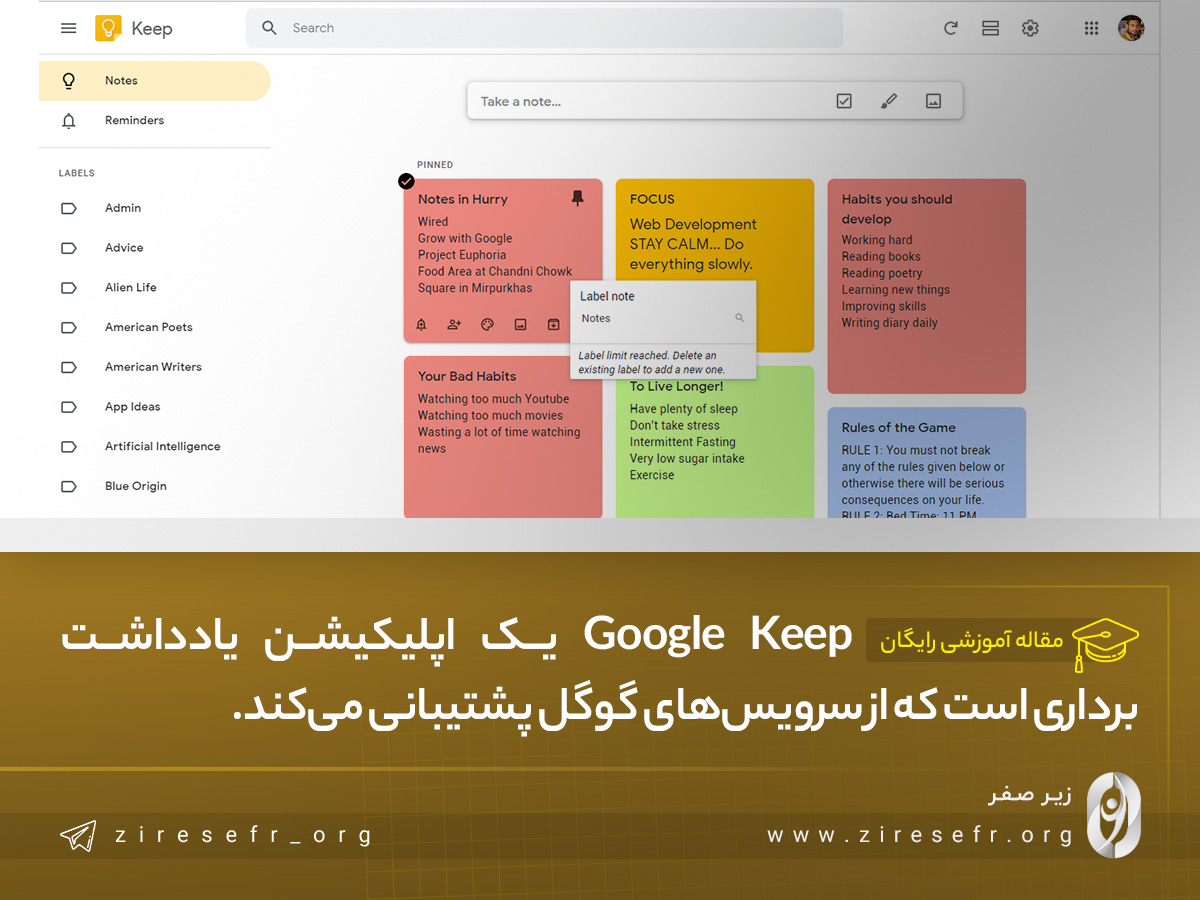The image size is (1200, 900).
Task: Open the Admin label
Action: tap(123, 208)
